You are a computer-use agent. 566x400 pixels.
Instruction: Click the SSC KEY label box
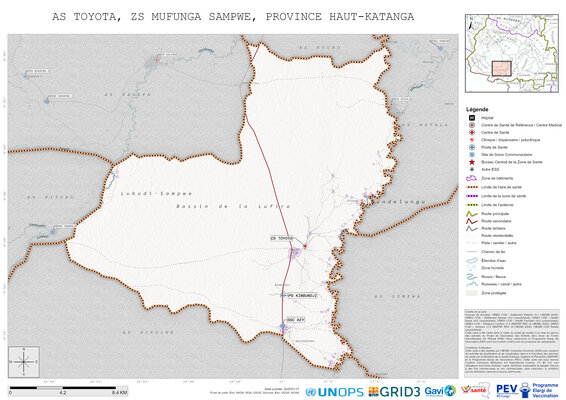click(296, 320)
